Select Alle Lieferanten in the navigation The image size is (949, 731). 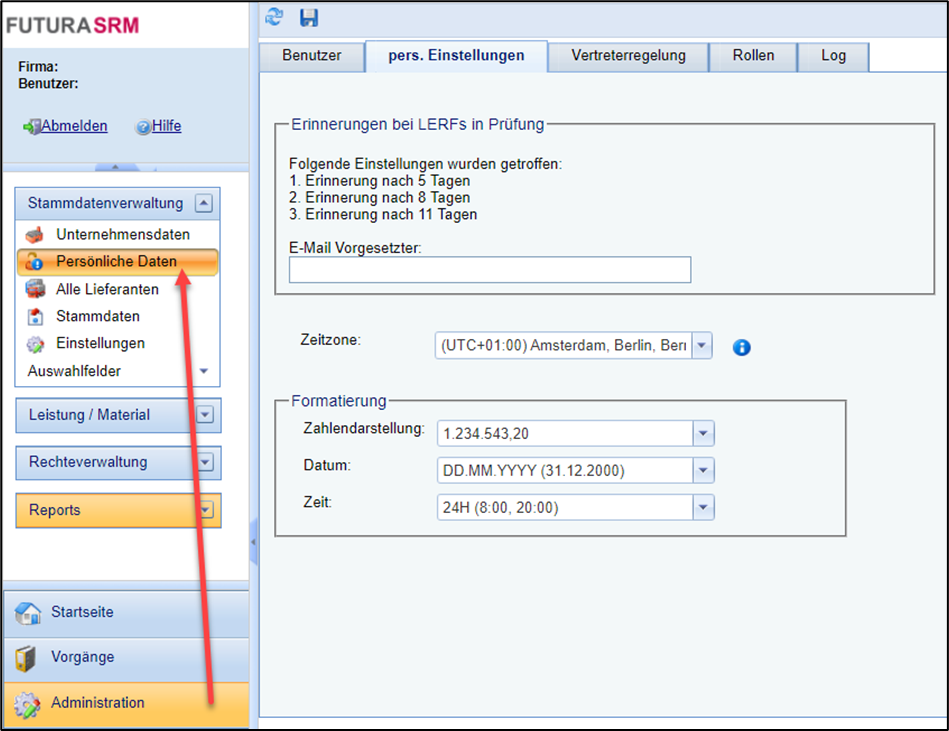coord(107,289)
